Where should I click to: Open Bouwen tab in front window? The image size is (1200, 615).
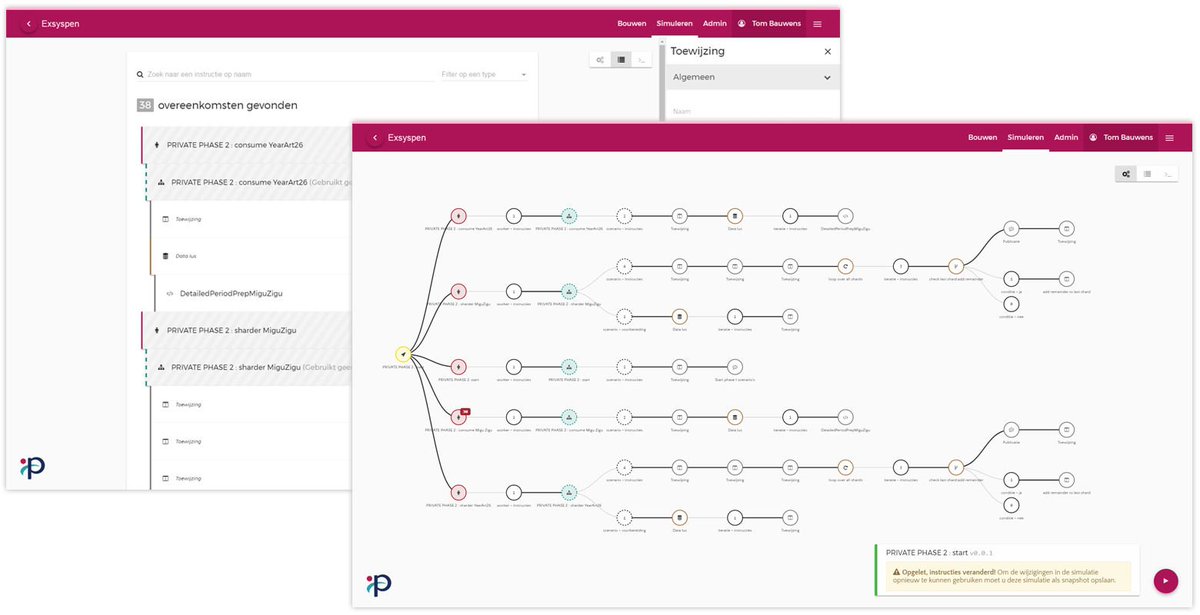[982, 137]
